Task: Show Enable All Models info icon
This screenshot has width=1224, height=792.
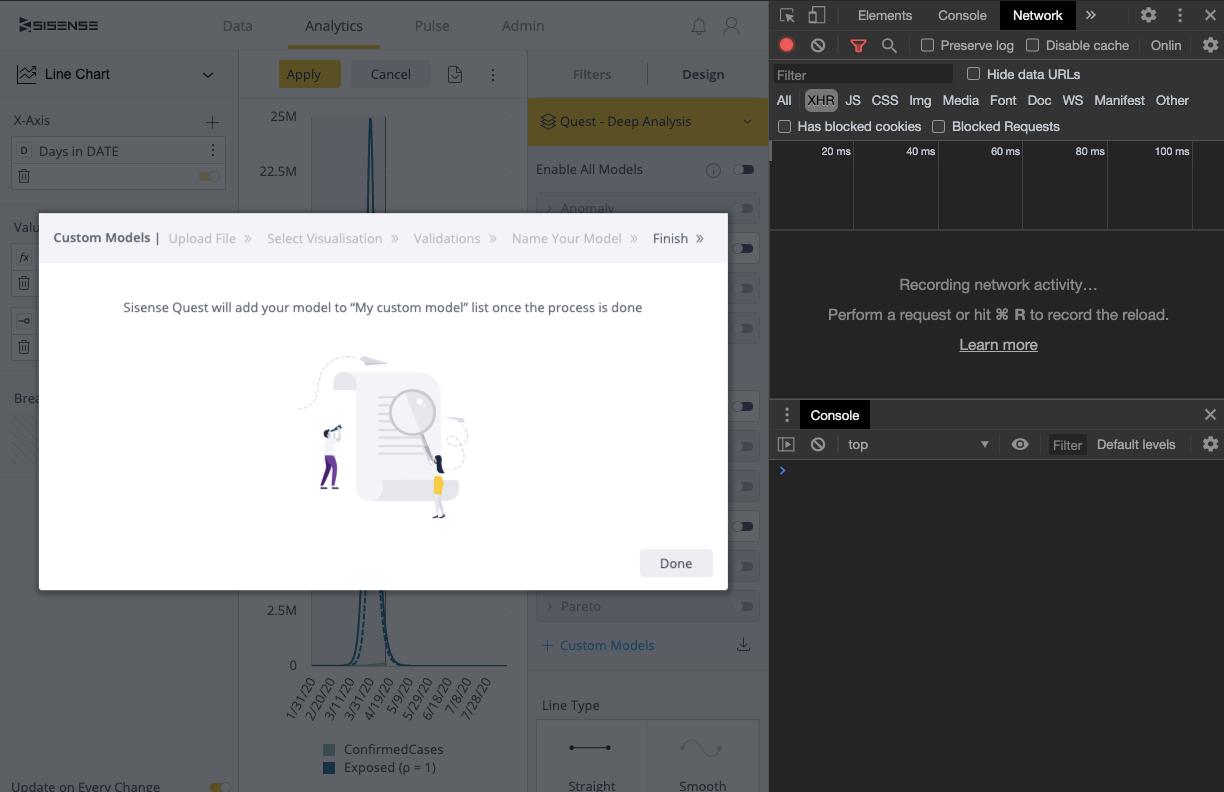Action: tap(713, 170)
